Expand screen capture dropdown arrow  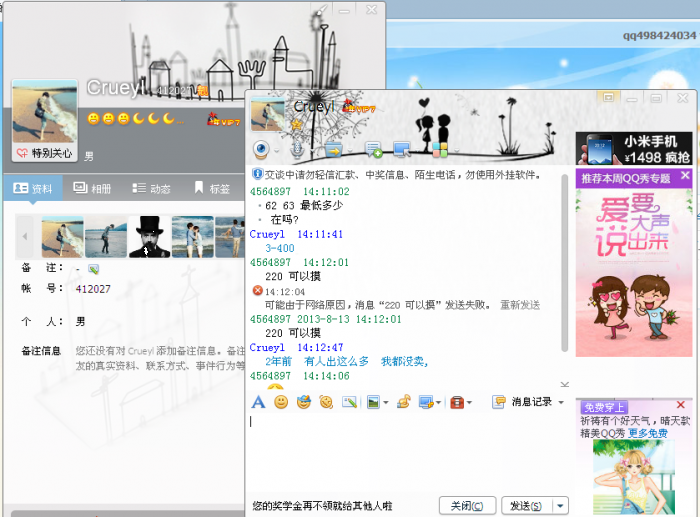coord(439,403)
